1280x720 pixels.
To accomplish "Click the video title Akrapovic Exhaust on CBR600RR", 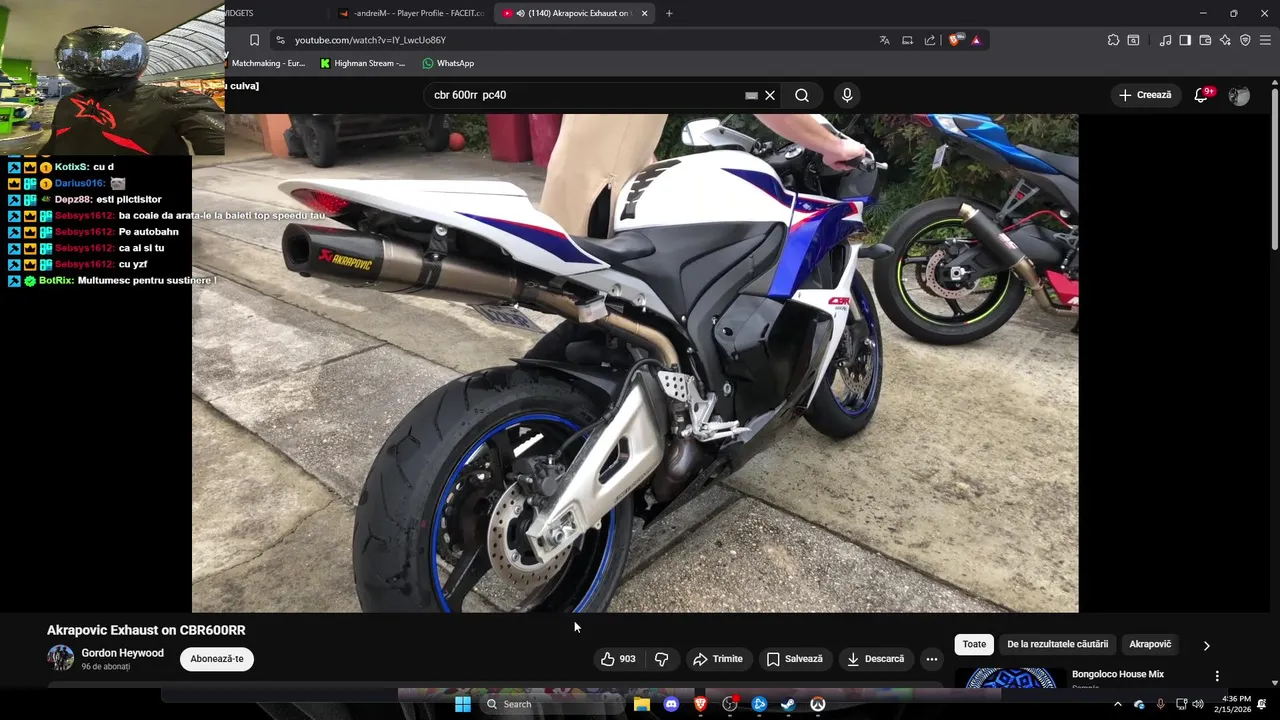I will coord(146,630).
